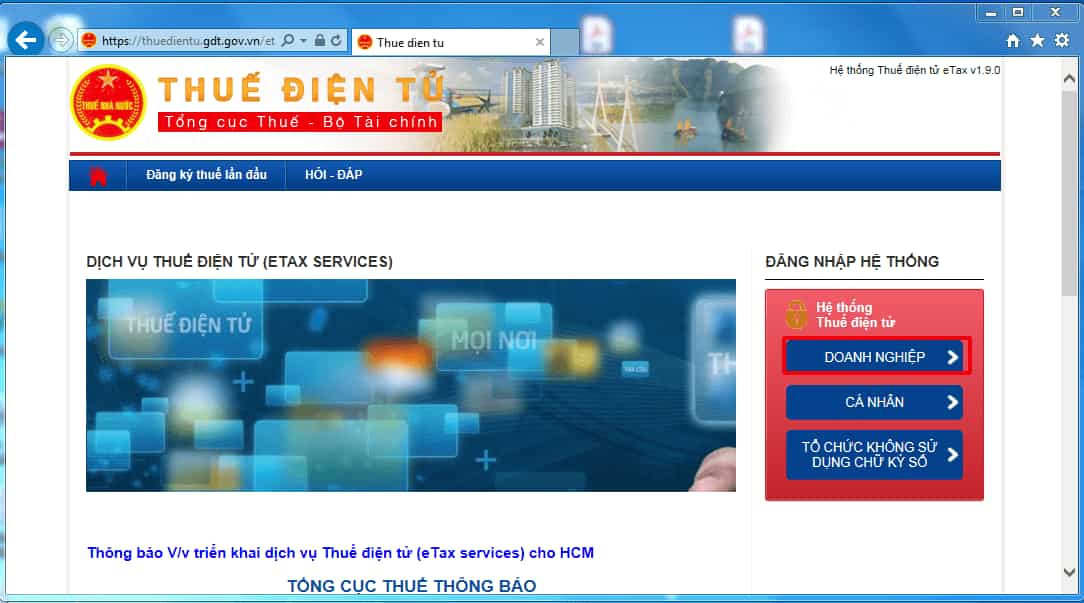Image resolution: width=1084 pixels, height=603 pixels.
Task: Click the browser Home icon
Action: pyautogui.click(x=1011, y=39)
